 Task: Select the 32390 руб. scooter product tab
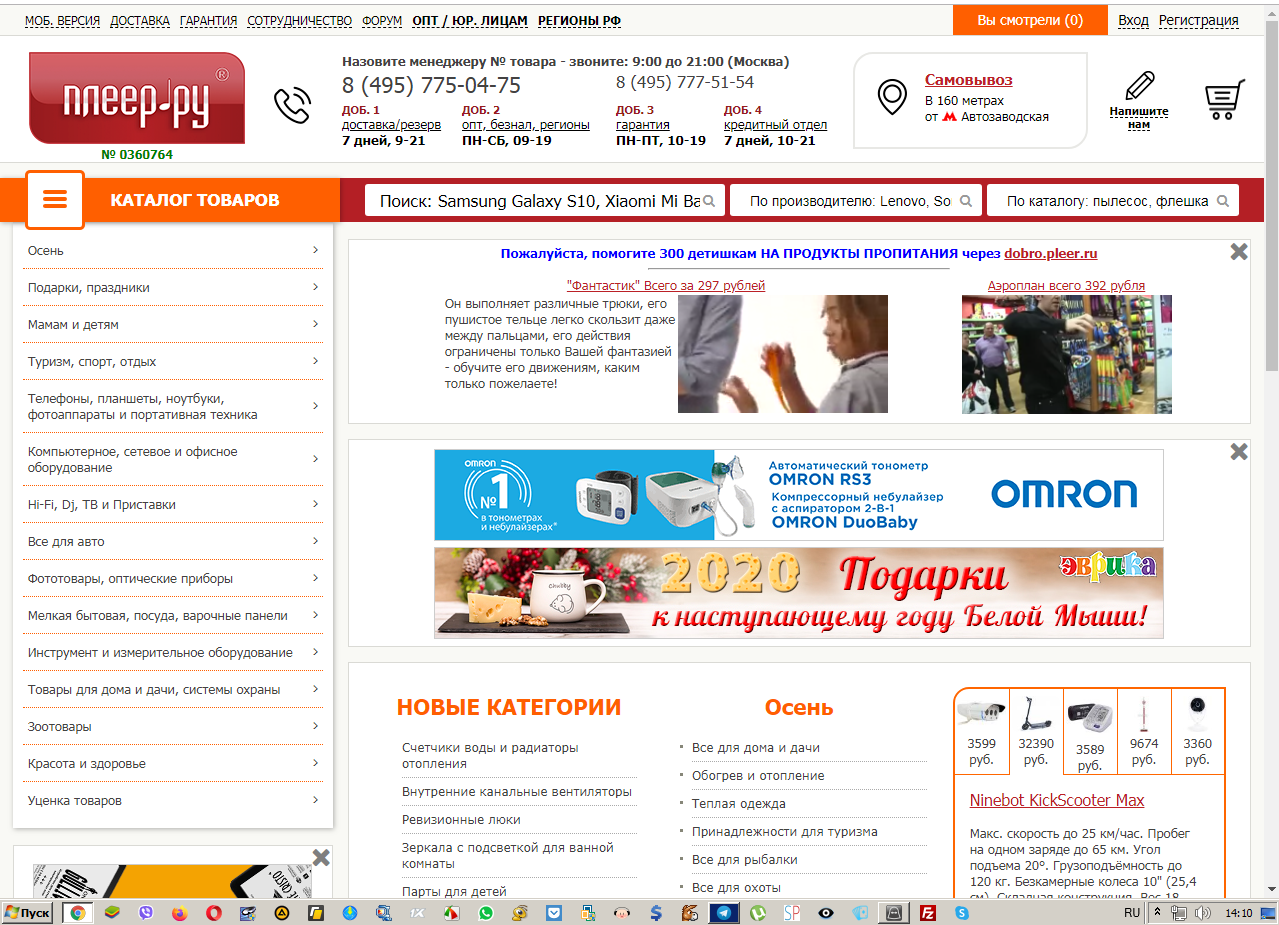[1036, 732]
